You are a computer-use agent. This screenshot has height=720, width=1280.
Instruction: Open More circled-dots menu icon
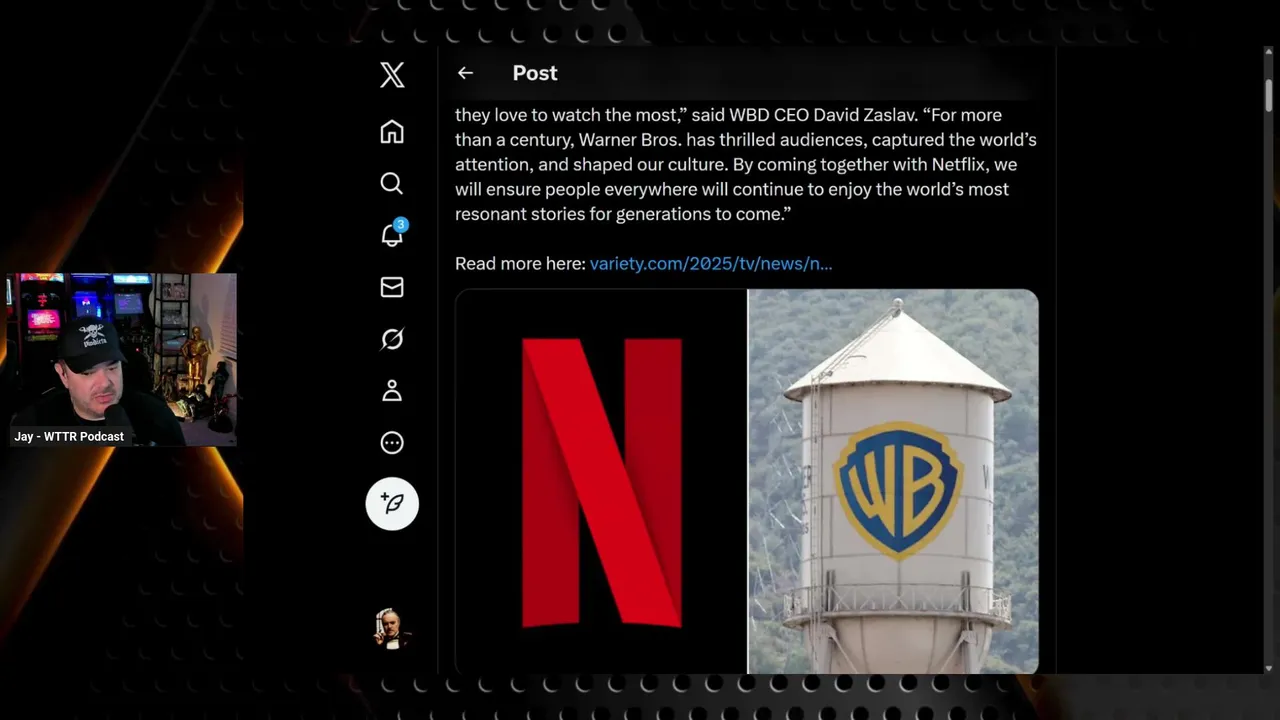[392, 443]
